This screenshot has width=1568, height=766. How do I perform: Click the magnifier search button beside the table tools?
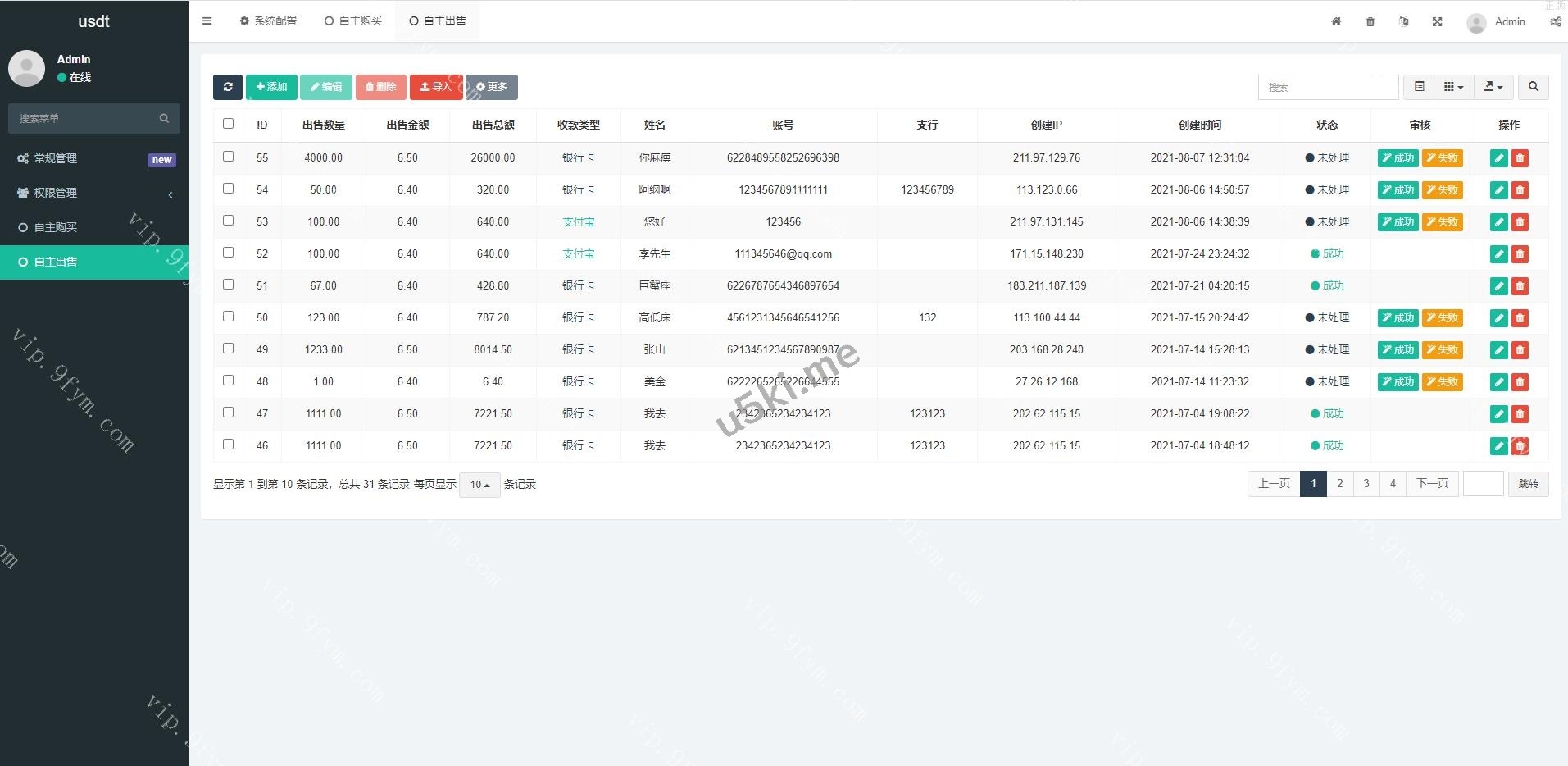coord(1533,87)
